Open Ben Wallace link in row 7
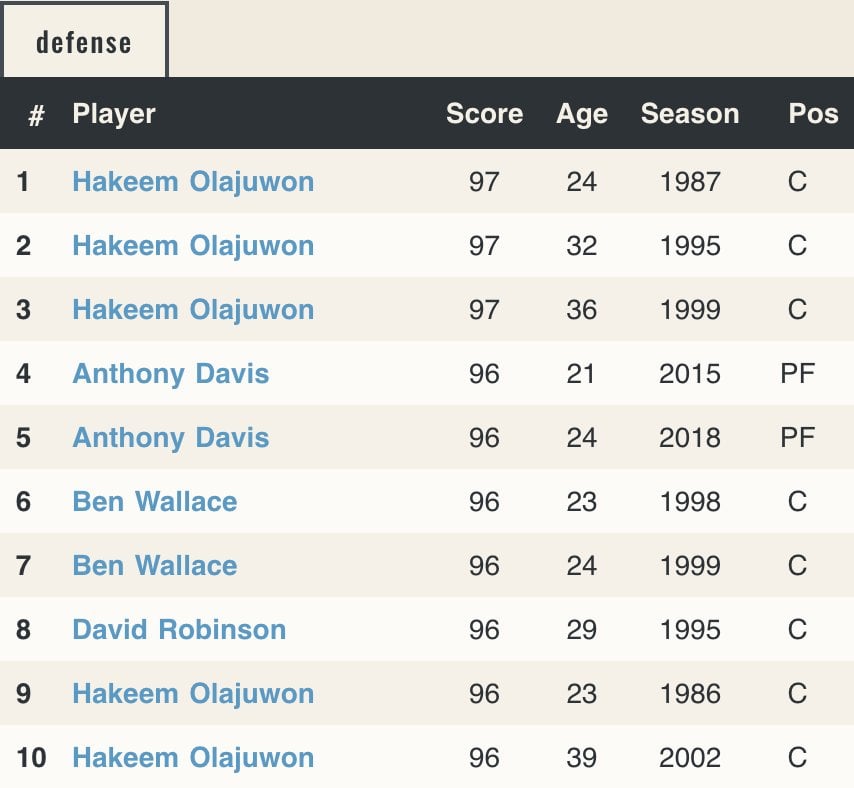Viewport: 854px width, 788px height. pyautogui.click(x=155, y=566)
